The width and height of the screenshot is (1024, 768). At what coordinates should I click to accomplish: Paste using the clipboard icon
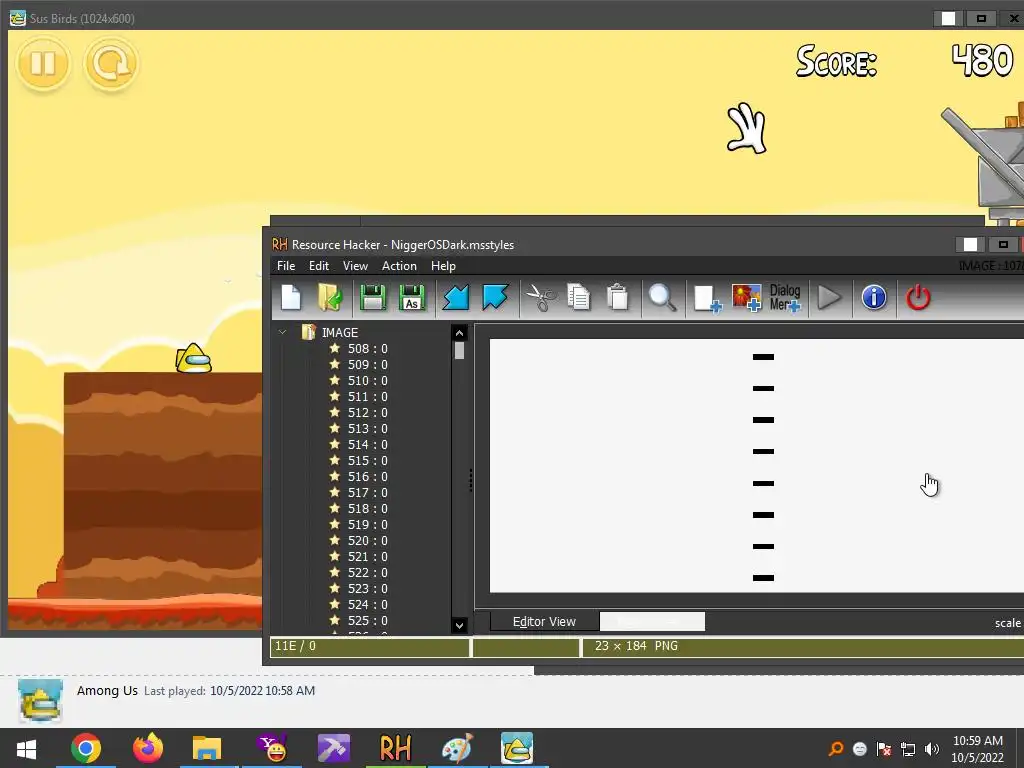tap(617, 298)
